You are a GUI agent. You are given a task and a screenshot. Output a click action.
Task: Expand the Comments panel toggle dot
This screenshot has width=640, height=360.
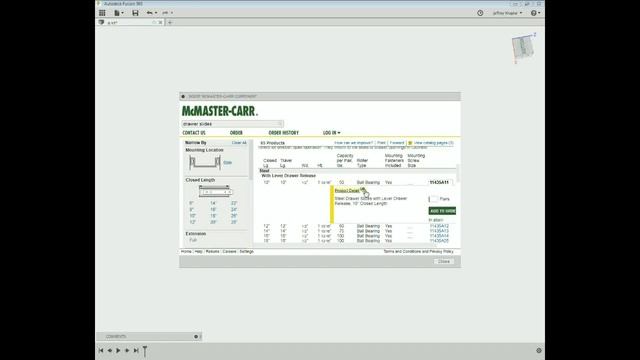(196, 337)
